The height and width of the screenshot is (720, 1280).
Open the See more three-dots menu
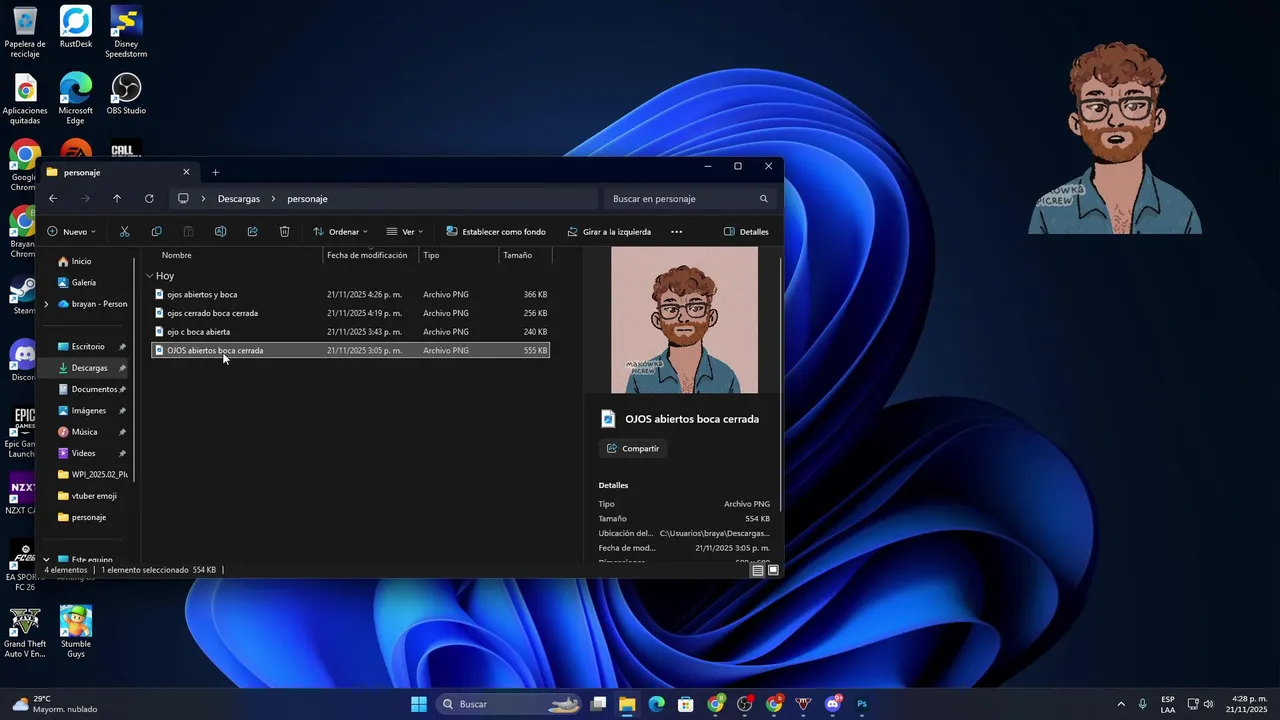point(676,231)
